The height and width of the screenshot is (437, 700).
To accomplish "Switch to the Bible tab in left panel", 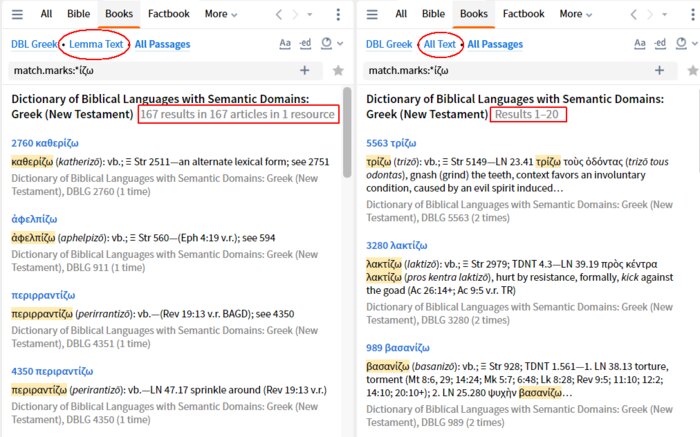I will [x=79, y=14].
